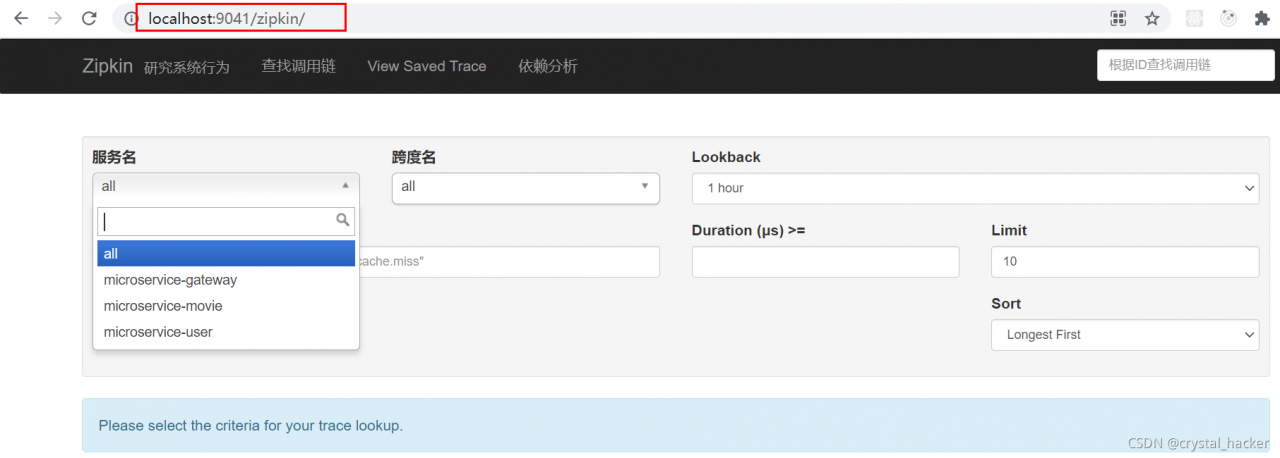This screenshot has height=458, width=1280.
Task: Choose microservice-user from service list
Action: click(x=226, y=332)
